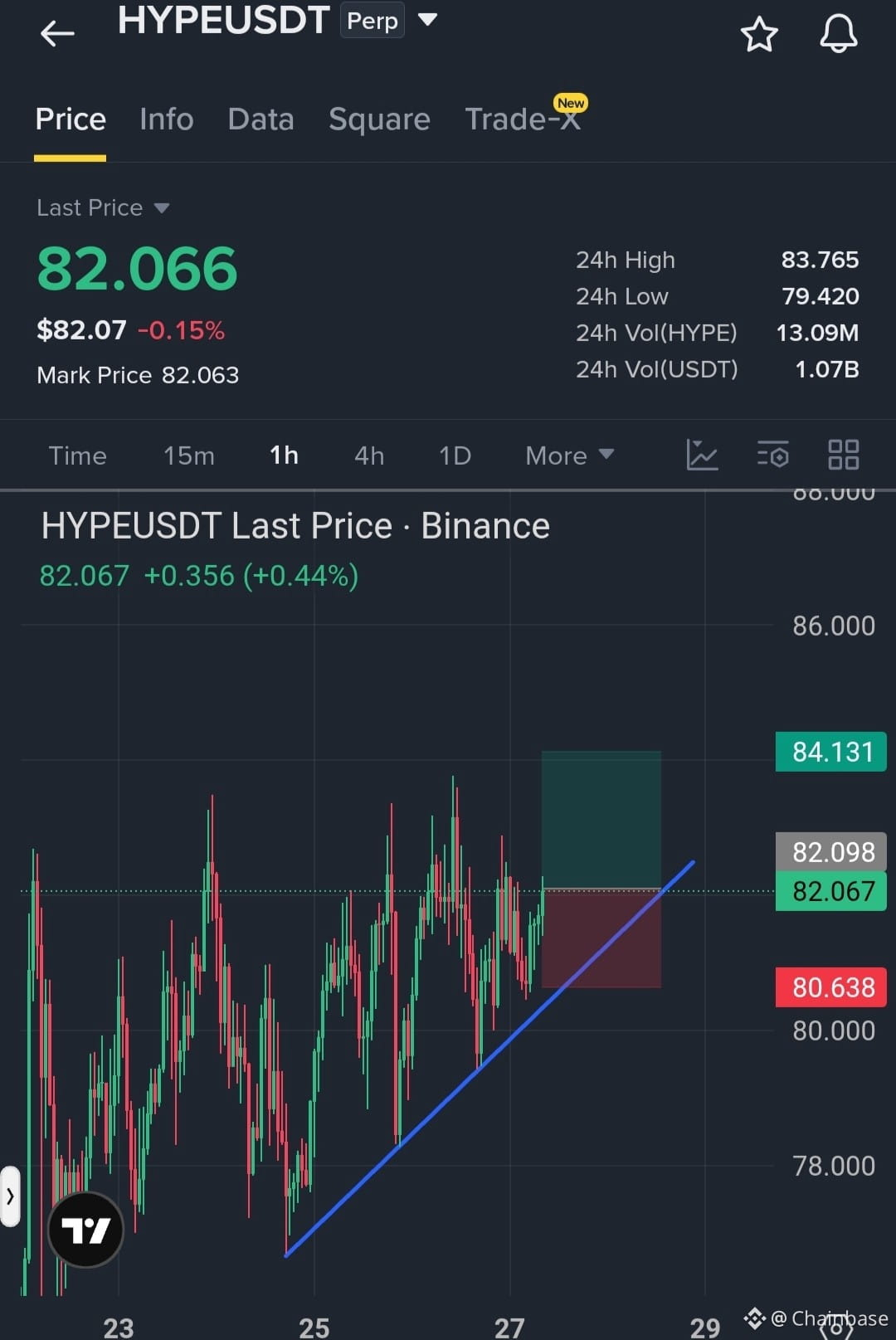Tap the TradingView logo badge

(85, 1229)
